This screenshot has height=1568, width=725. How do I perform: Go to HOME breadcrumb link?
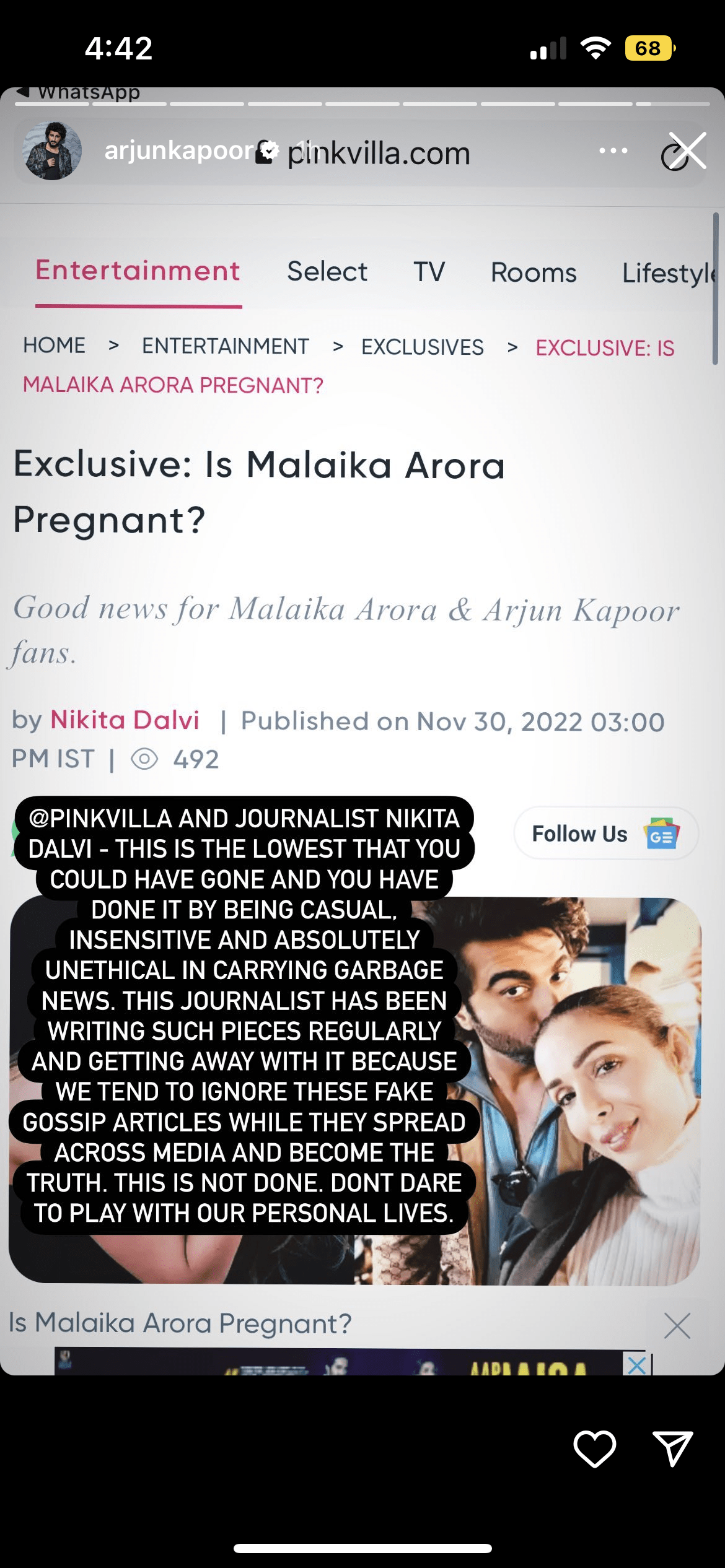tap(55, 345)
